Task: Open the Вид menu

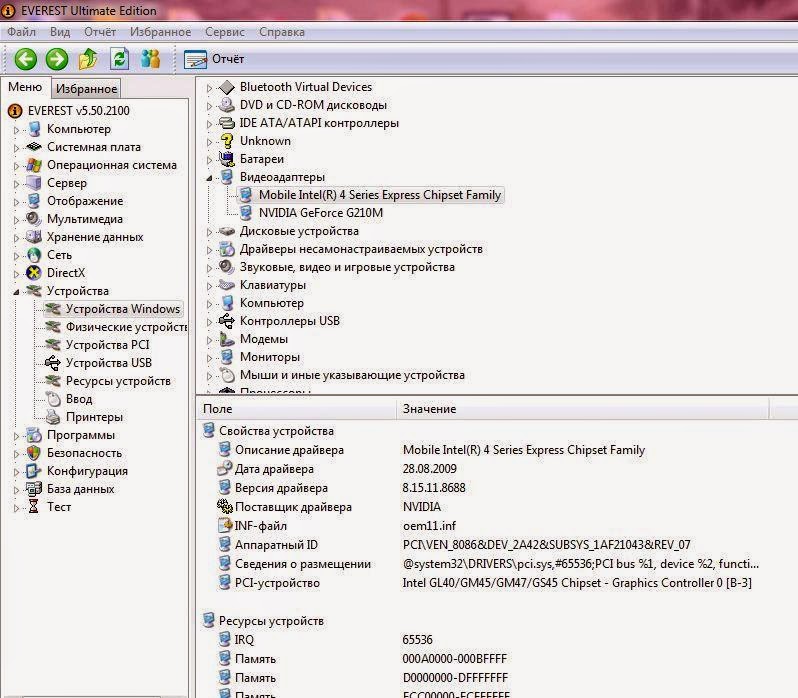Action: point(60,32)
